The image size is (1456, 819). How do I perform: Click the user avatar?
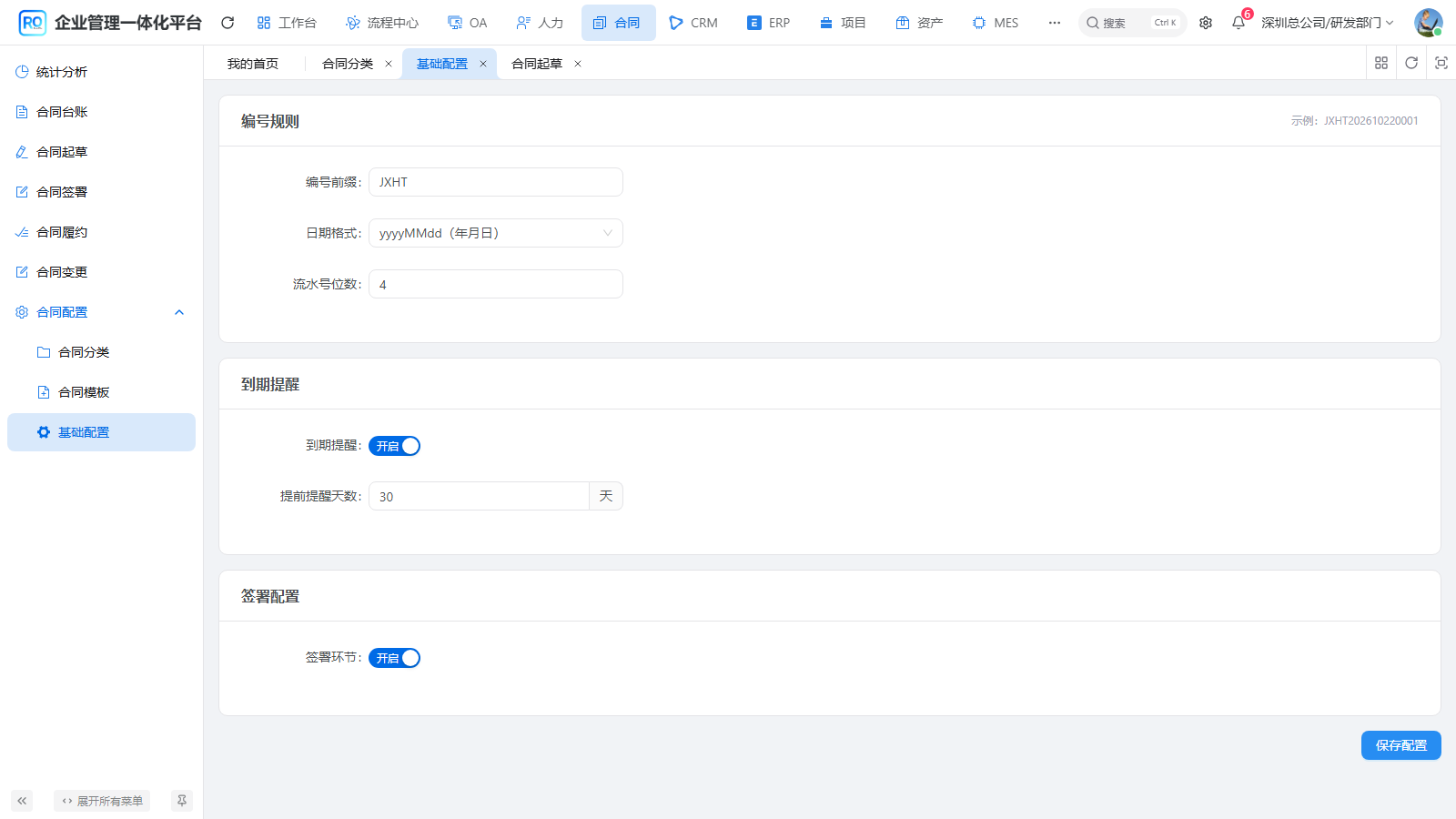coord(1428,23)
